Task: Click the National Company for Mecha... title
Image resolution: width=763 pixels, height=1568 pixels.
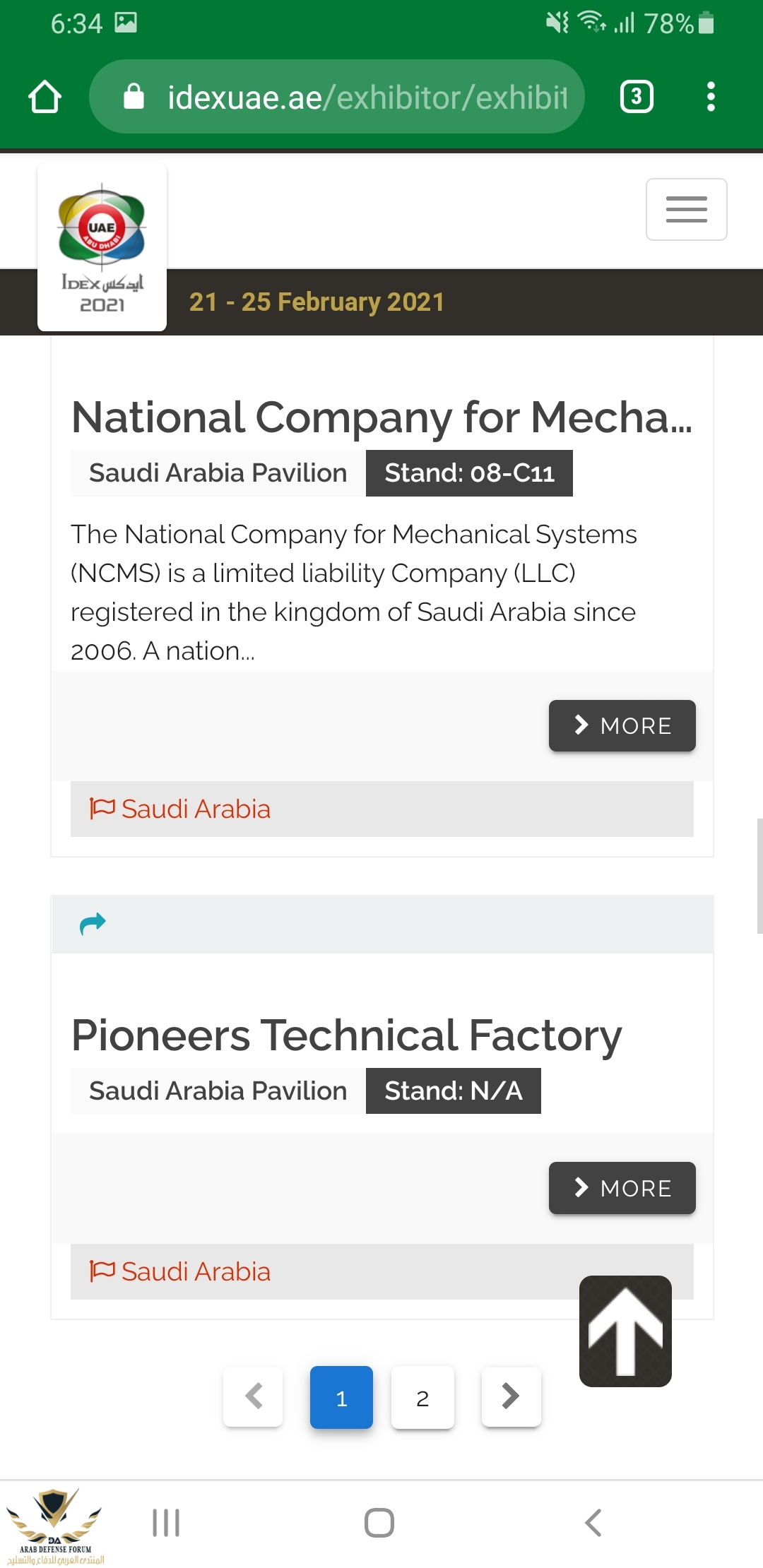Action: coord(381,417)
